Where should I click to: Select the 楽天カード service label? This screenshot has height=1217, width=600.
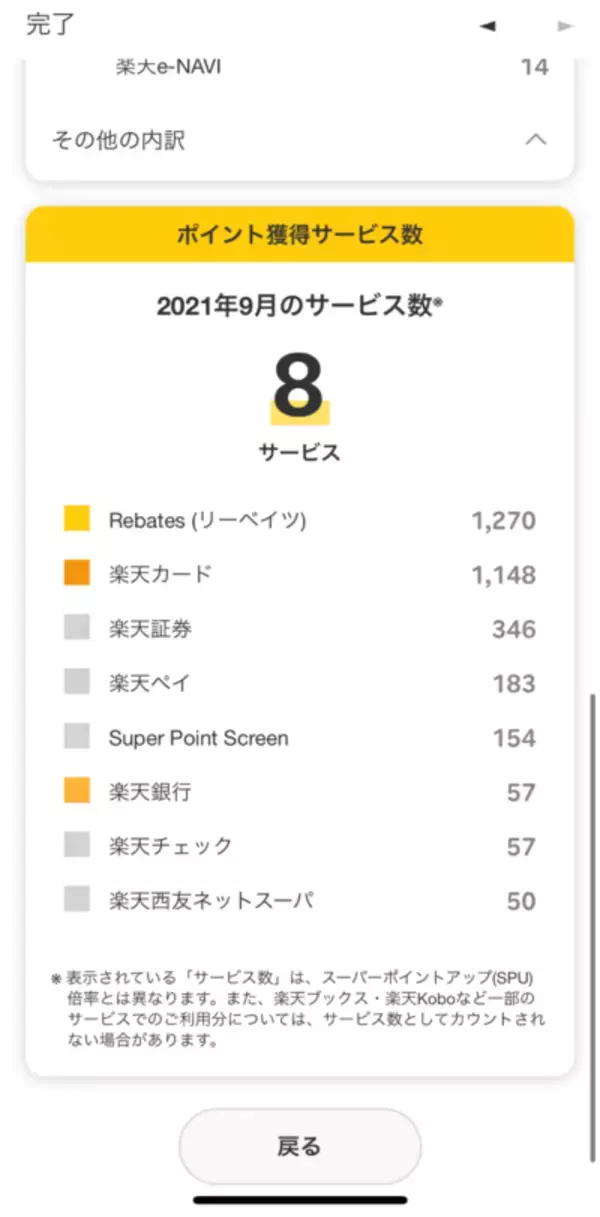(x=160, y=574)
